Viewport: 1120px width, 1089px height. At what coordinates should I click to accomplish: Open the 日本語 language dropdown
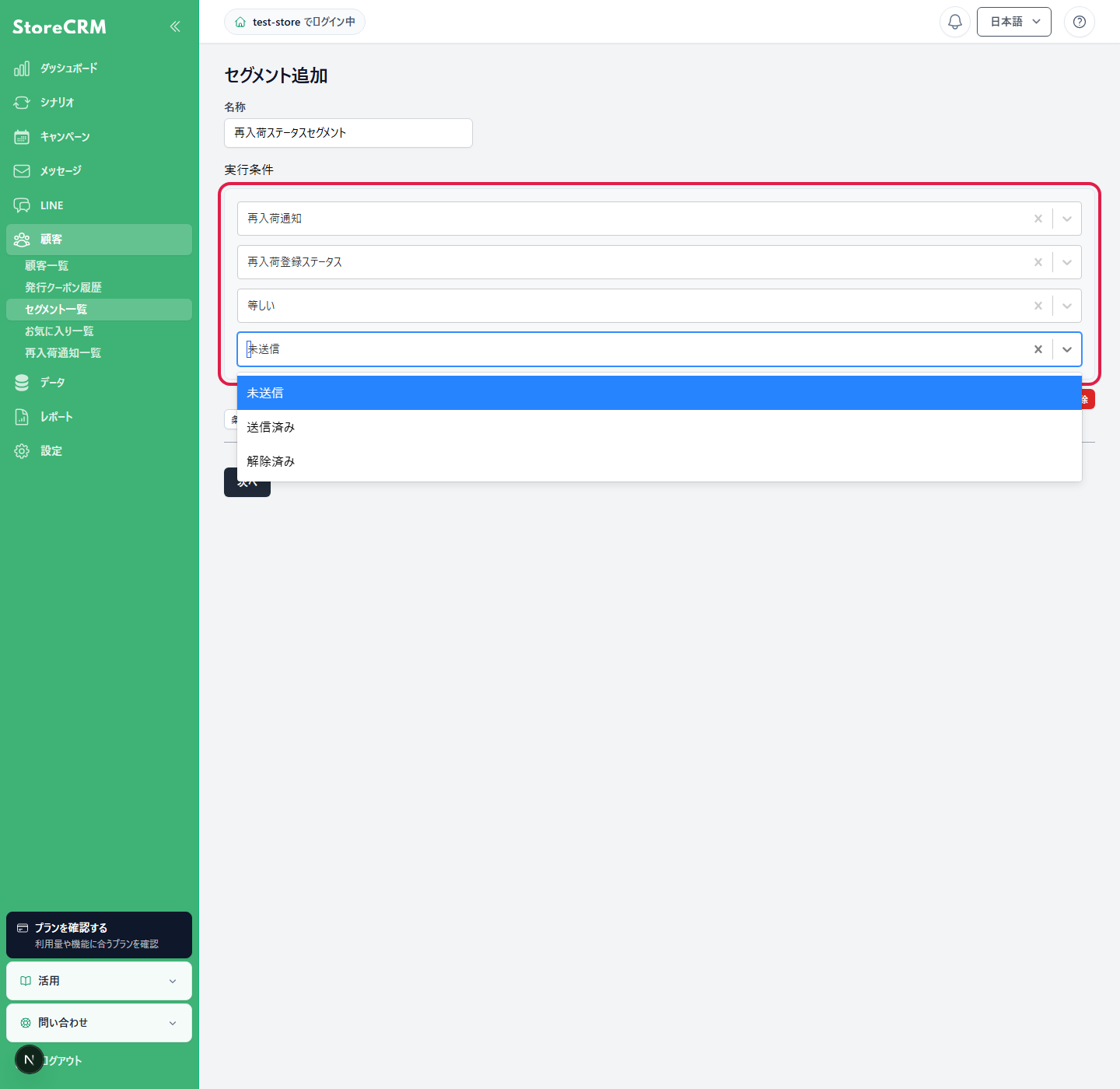(x=1014, y=22)
